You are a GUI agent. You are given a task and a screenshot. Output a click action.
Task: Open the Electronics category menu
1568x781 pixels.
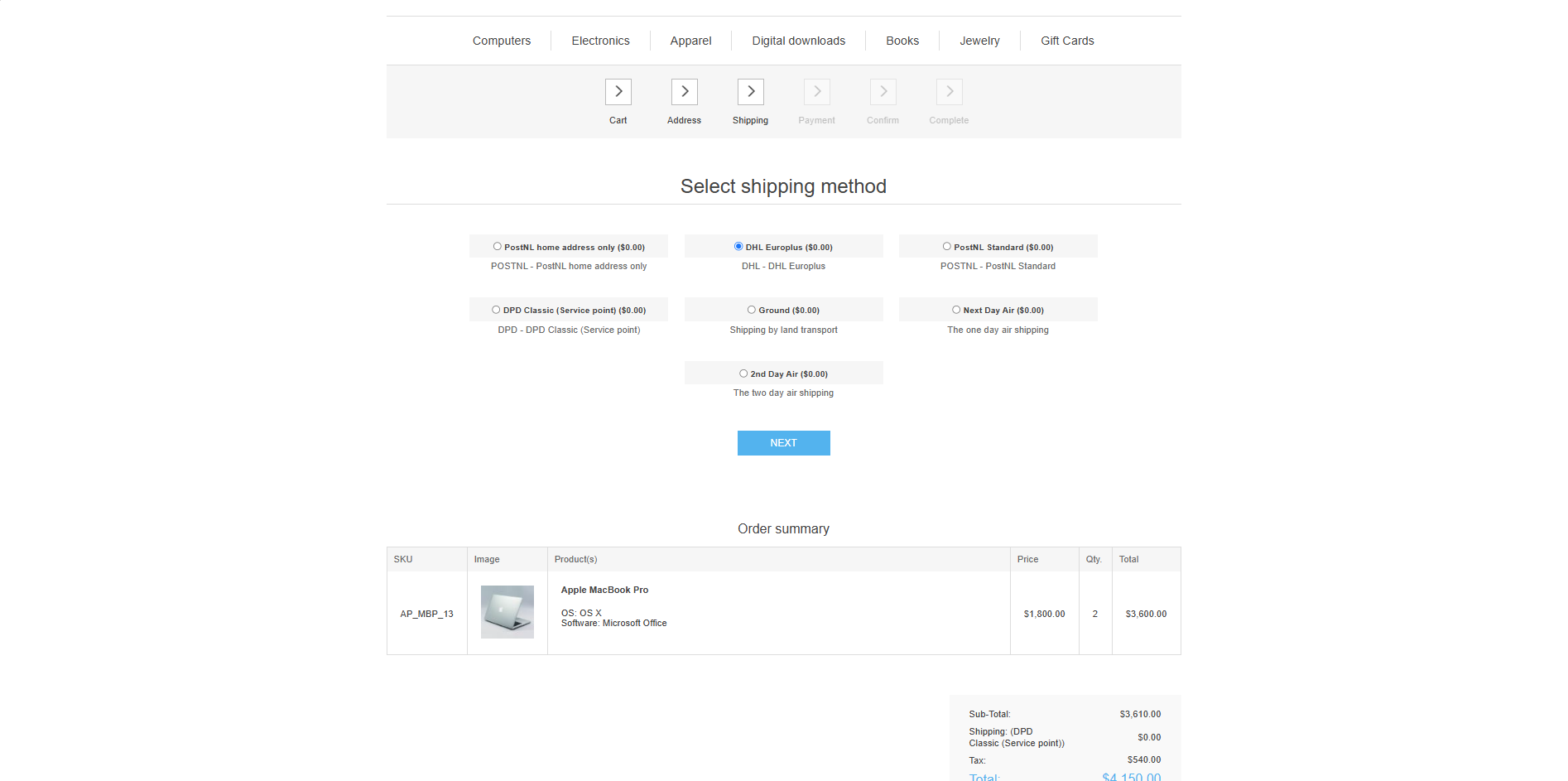click(600, 41)
